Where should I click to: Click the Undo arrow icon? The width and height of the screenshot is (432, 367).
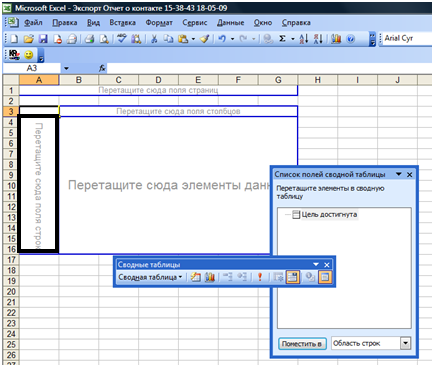222,39
